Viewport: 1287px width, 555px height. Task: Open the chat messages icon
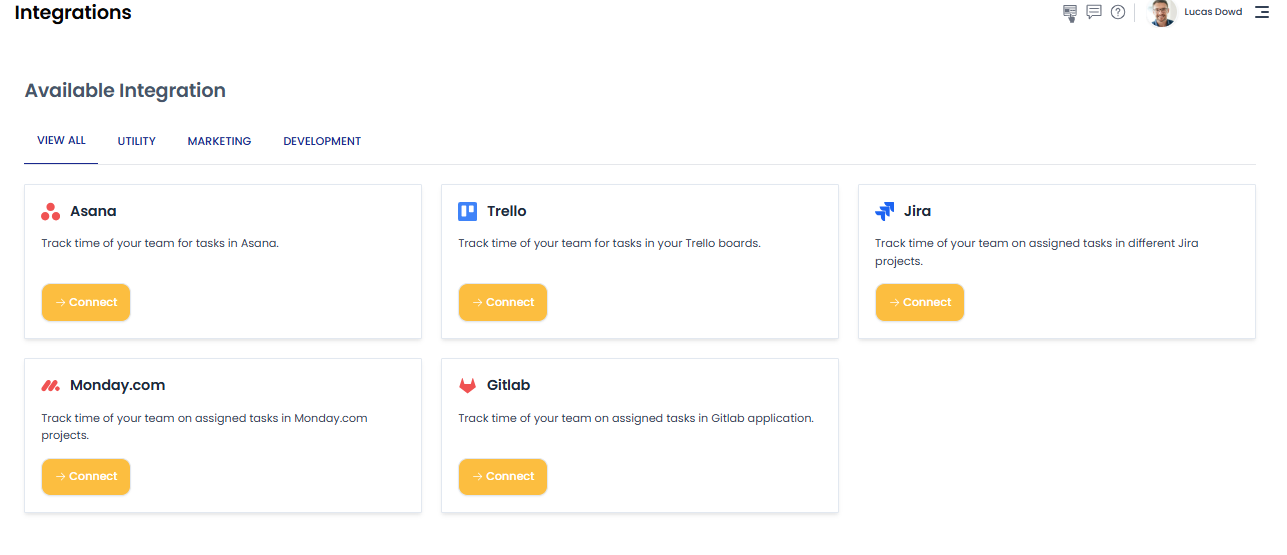1094,12
